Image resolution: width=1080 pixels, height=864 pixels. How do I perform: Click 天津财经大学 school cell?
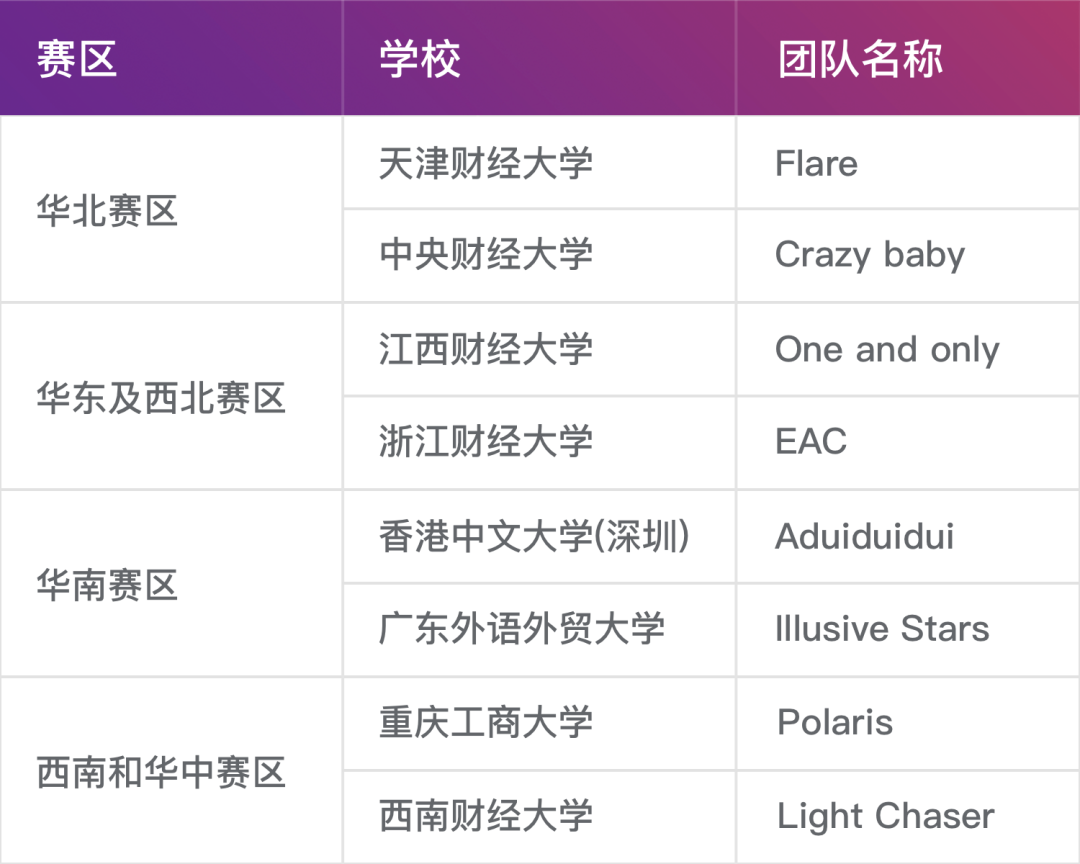pos(539,163)
